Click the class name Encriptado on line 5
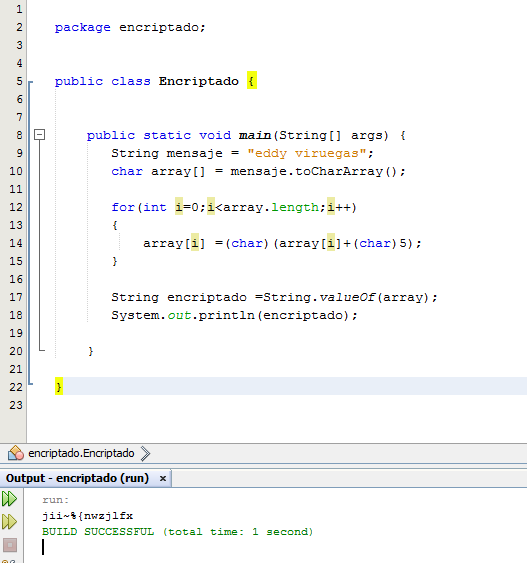527x563 pixels. 199,81
